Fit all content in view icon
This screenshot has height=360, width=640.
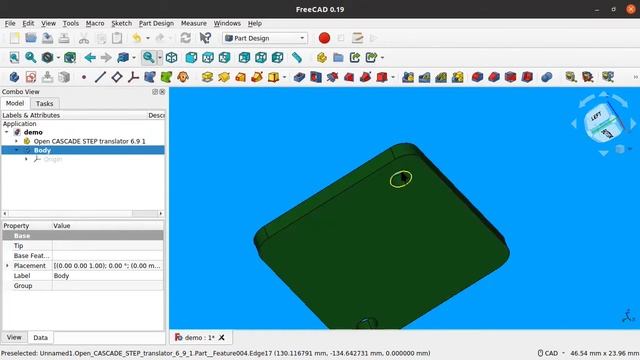pos(14,58)
